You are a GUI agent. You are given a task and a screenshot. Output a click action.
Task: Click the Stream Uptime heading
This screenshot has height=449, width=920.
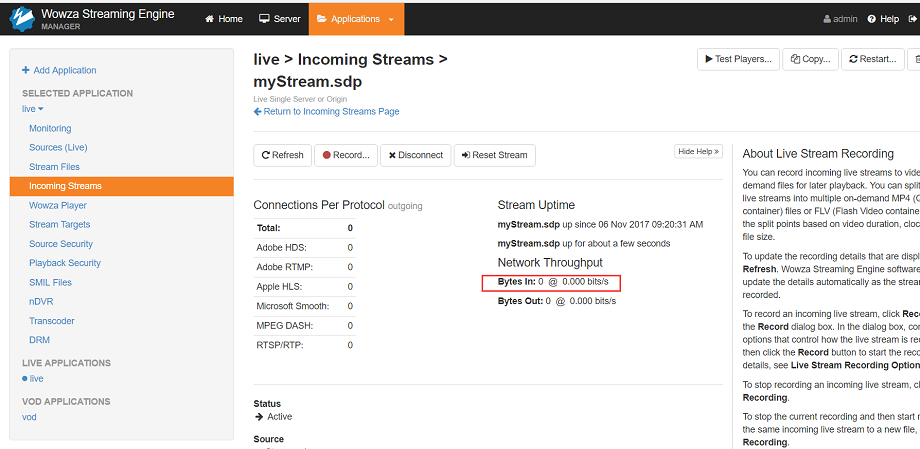click(536, 205)
